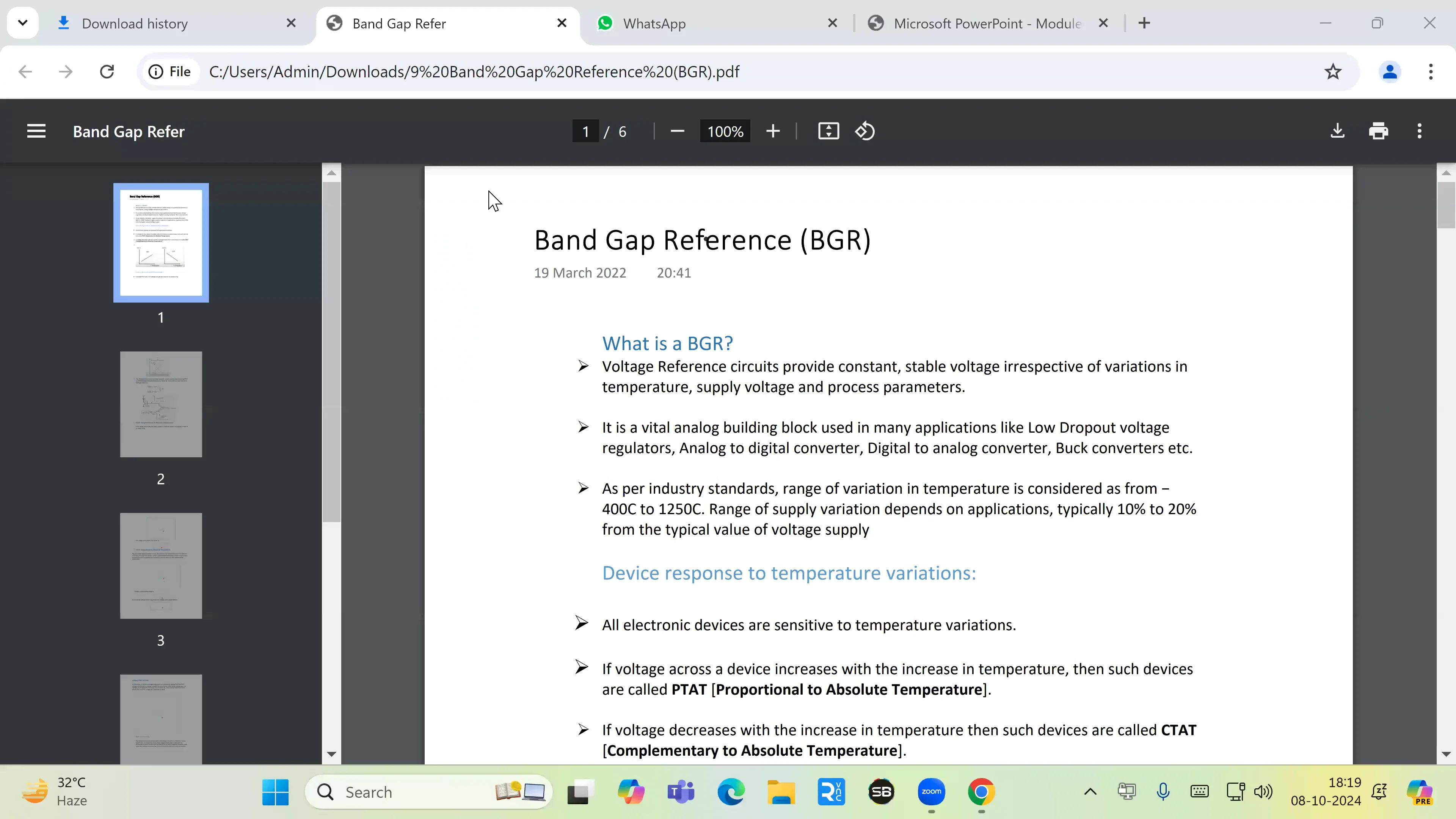The image size is (1456, 819).
Task: Click the 100% zoom level field
Action: pos(725,131)
